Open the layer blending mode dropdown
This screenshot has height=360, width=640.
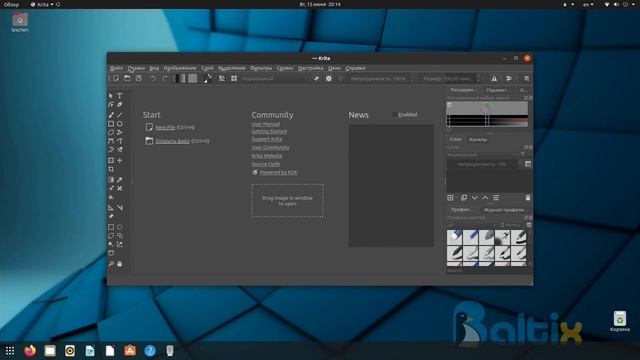pyautogui.click(x=482, y=155)
